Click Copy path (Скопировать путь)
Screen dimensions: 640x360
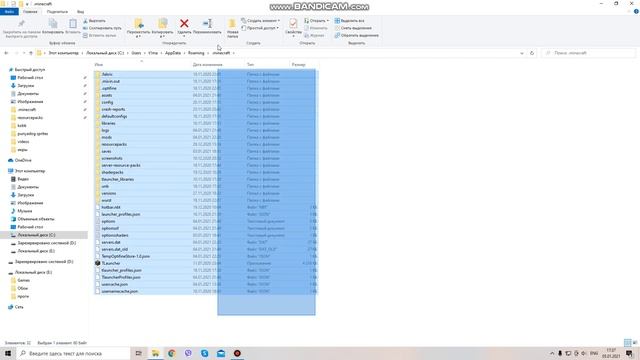(102, 28)
